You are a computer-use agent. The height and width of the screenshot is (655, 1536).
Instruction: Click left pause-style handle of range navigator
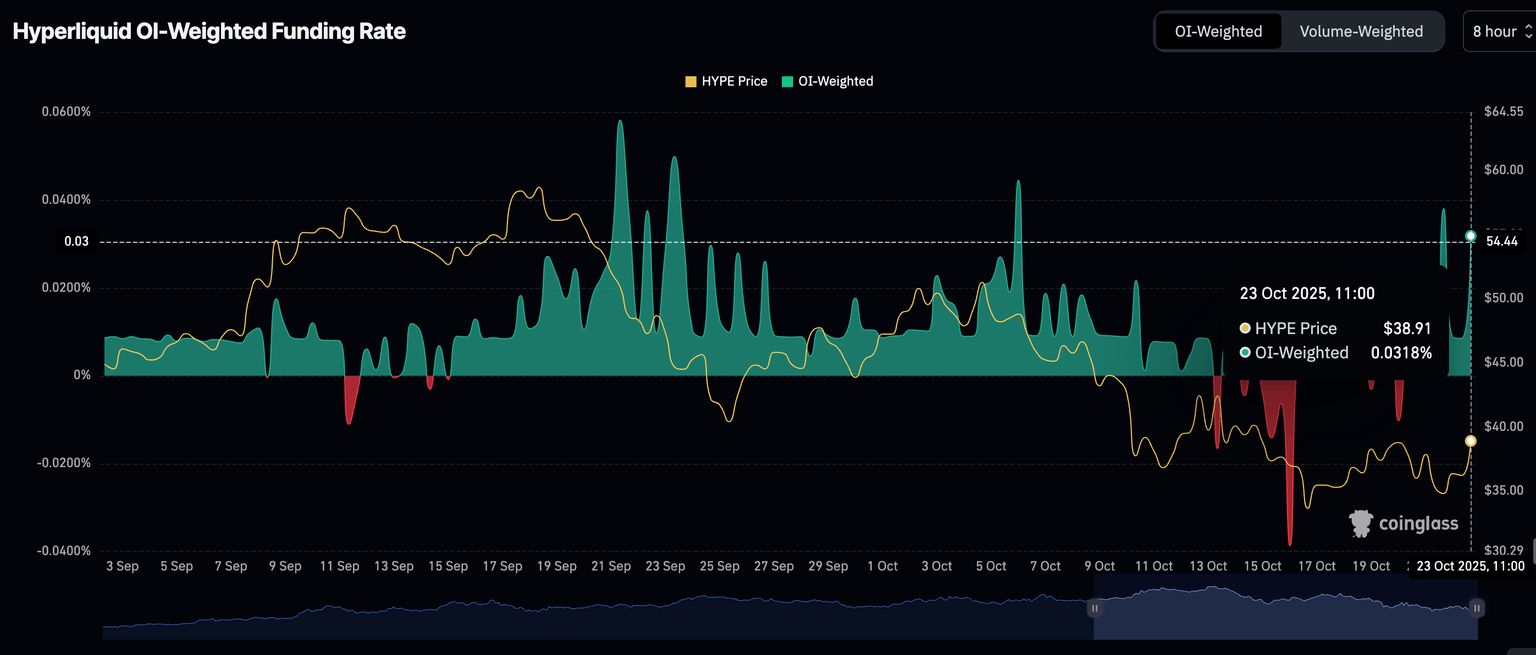pyautogui.click(x=1095, y=607)
